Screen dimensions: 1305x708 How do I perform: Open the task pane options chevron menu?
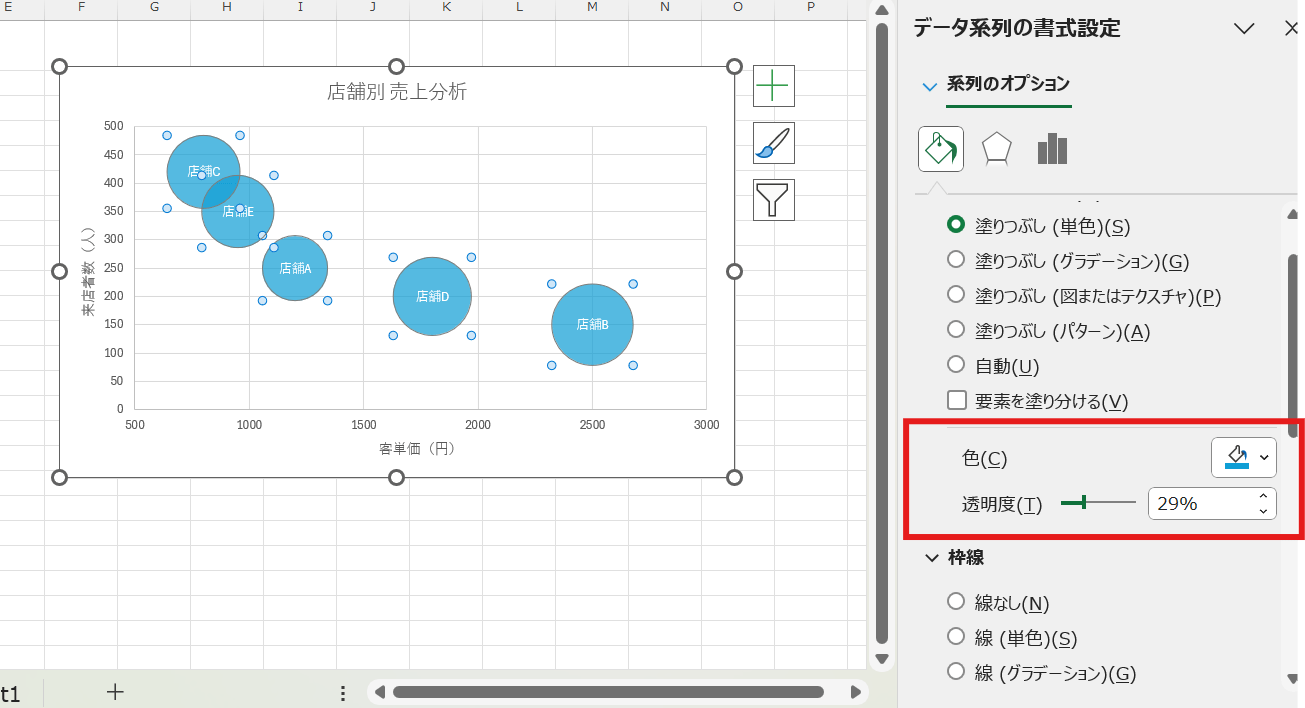tap(1244, 29)
